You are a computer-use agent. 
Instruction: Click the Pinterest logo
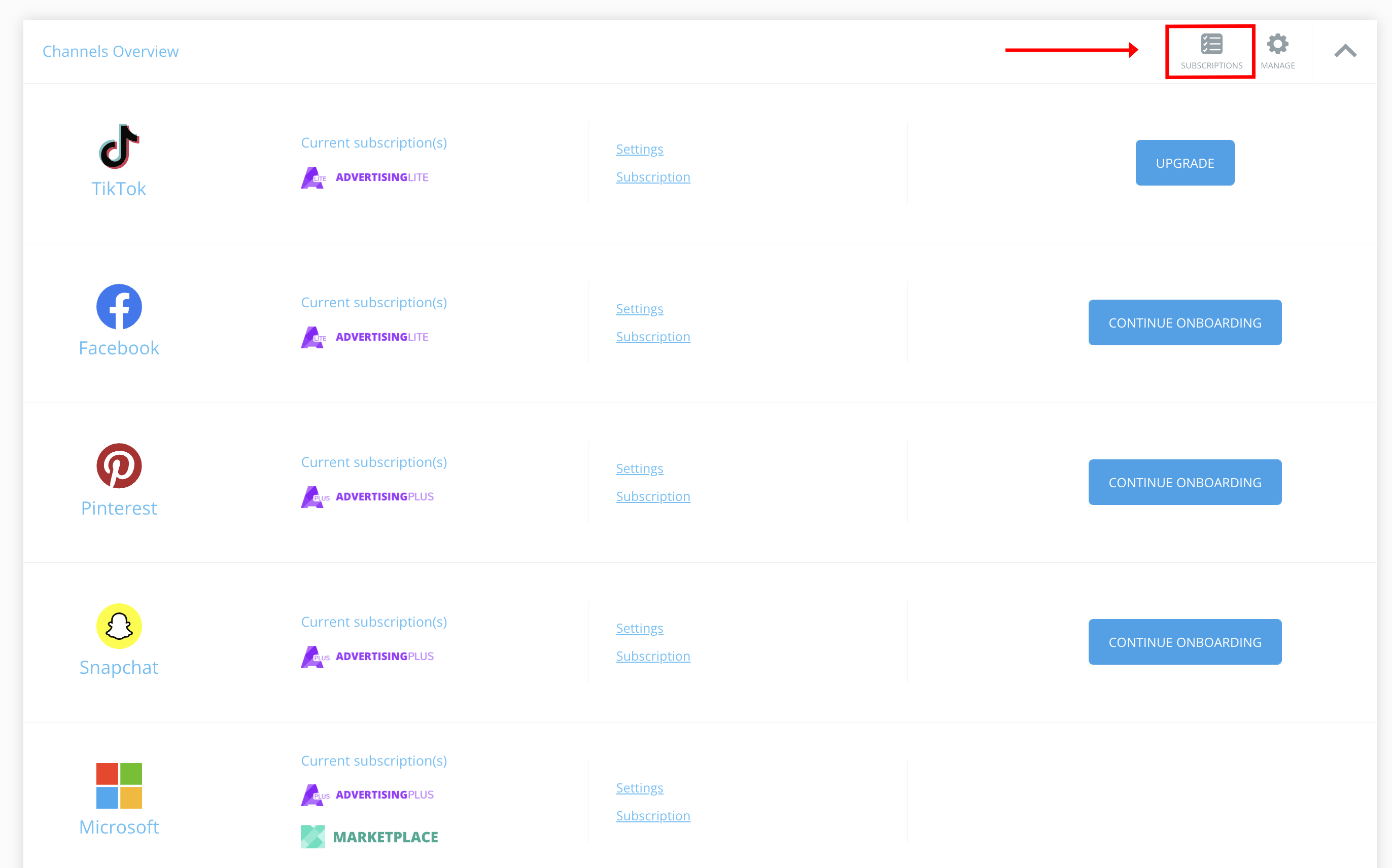119,466
